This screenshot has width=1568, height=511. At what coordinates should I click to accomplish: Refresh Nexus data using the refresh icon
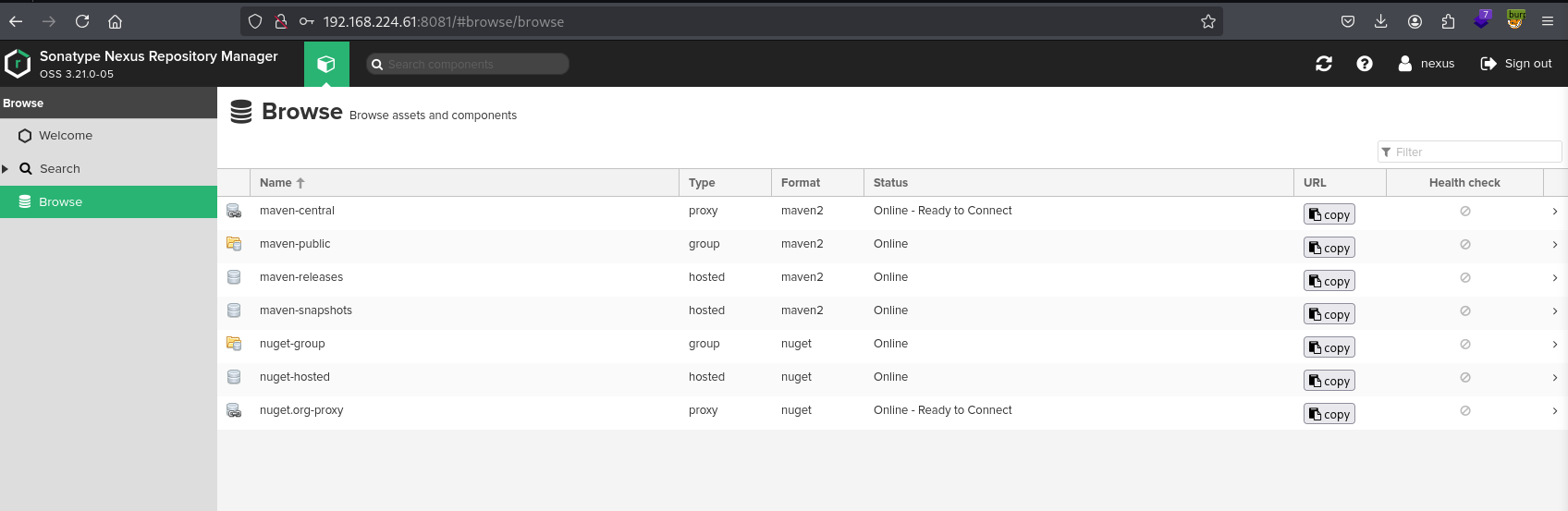click(x=1324, y=64)
